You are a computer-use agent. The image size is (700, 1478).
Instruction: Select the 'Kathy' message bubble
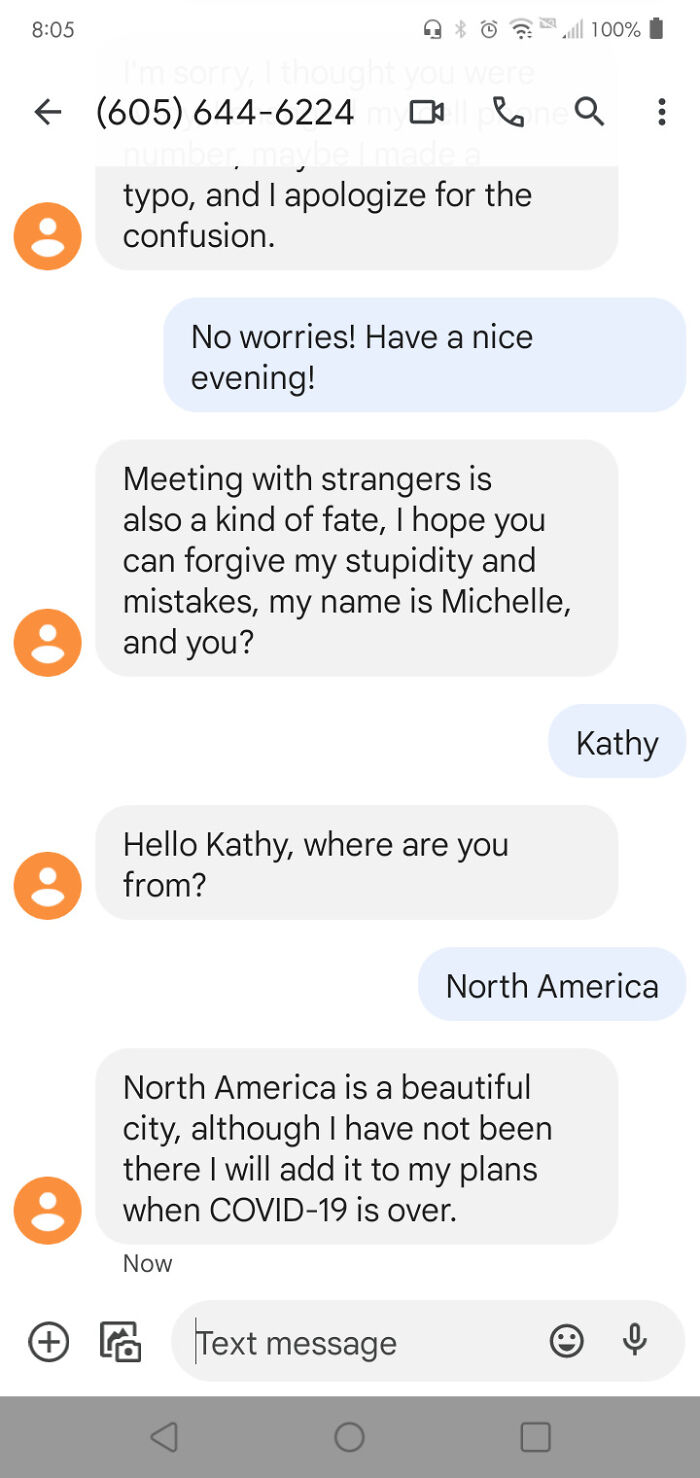point(617,741)
